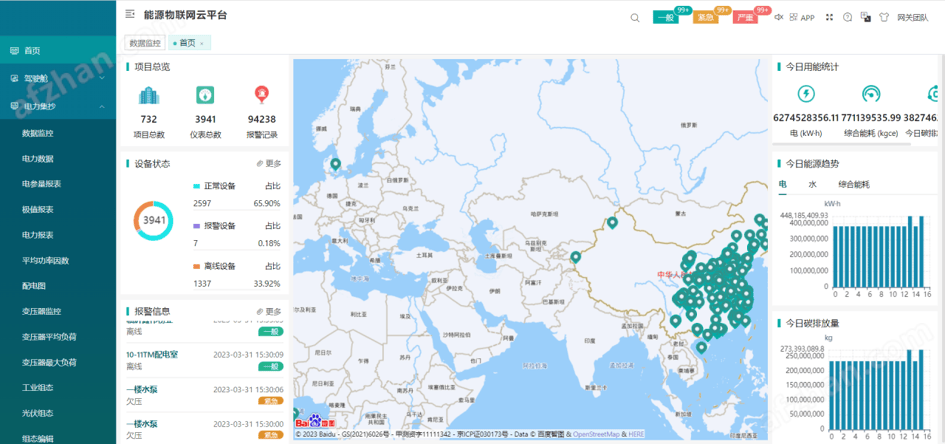Collapse the sidebar with the hamburger menu icon
Viewport: 945px width, 444px height.
(130, 14)
